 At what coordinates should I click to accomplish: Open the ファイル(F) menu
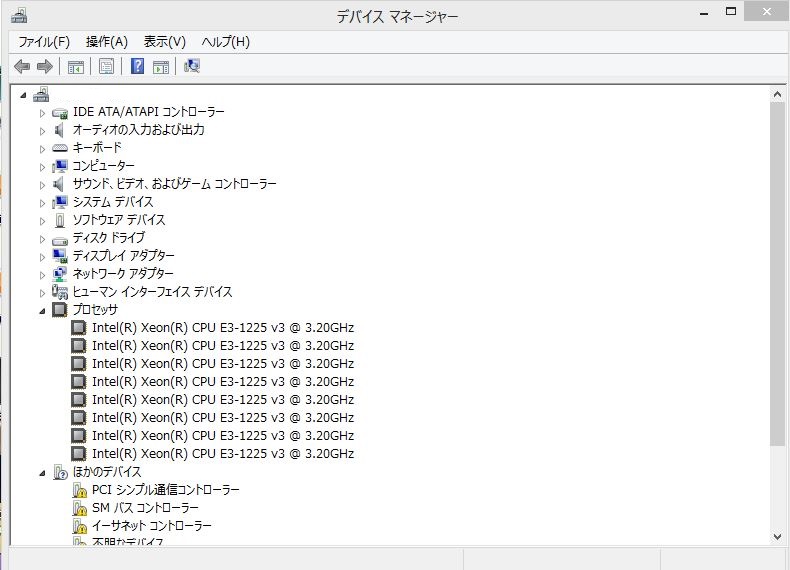tap(44, 42)
